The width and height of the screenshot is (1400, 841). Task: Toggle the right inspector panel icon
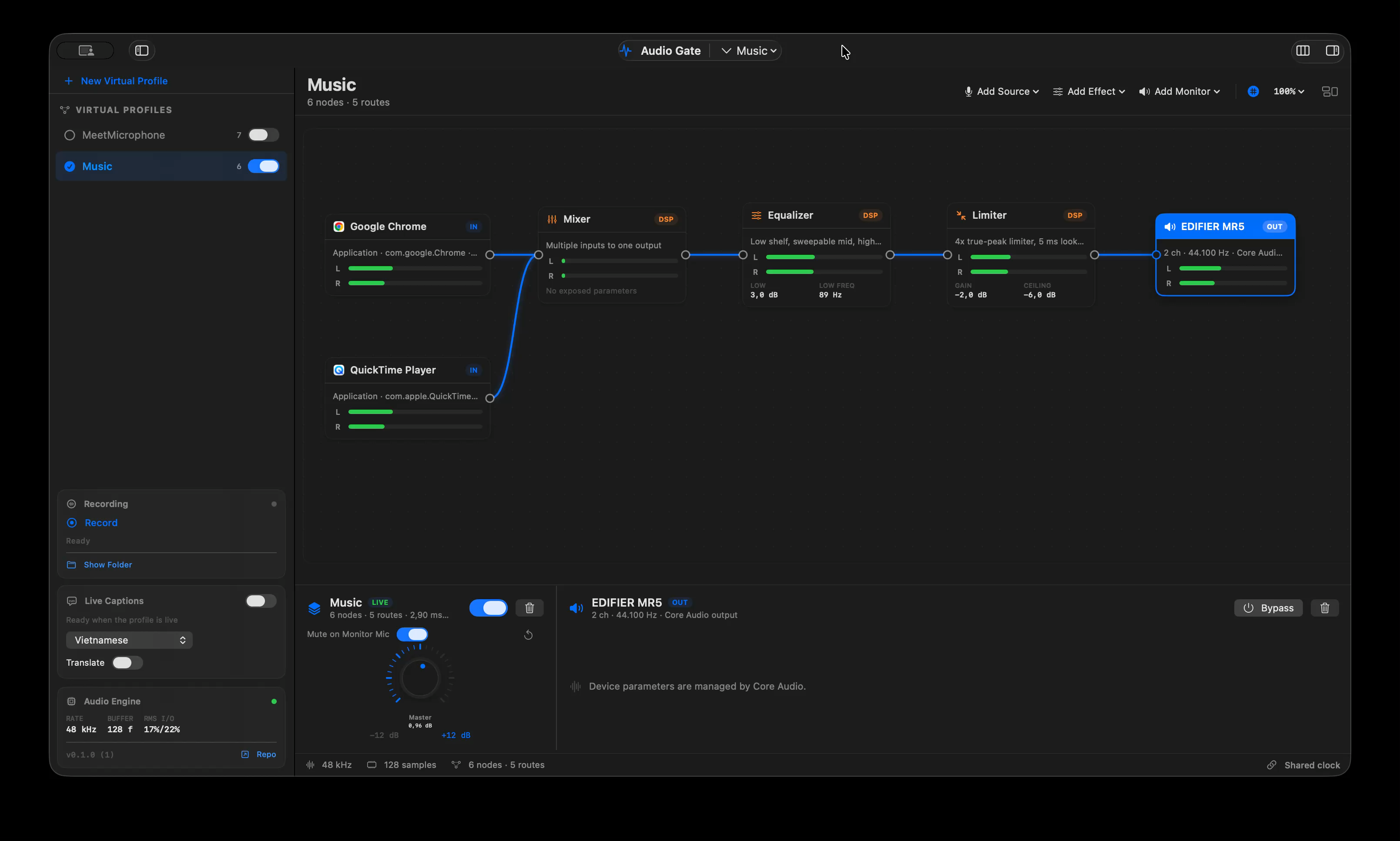(1332, 50)
